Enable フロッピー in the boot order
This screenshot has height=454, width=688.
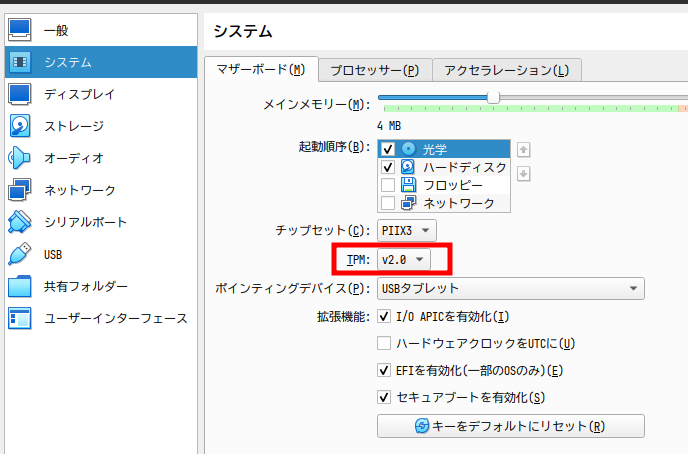pyautogui.click(x=388, y=185)
